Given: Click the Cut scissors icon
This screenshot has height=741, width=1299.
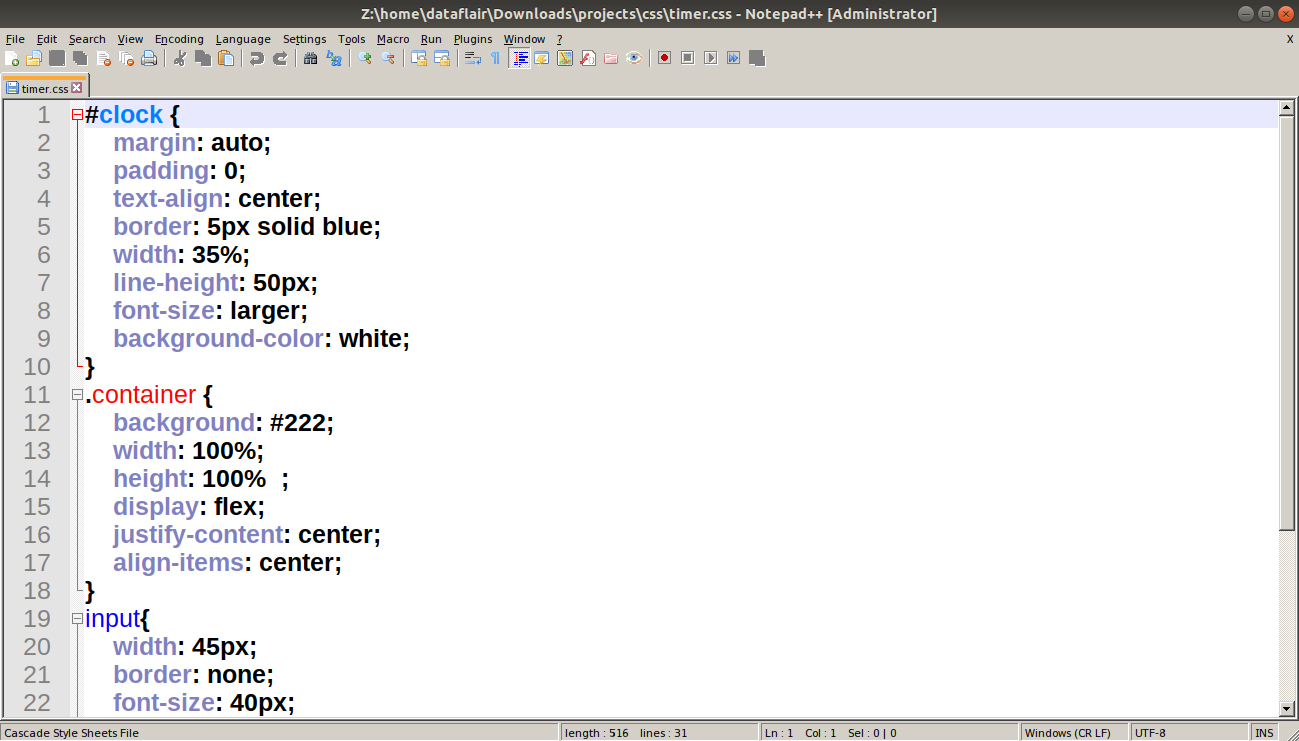Looking at the screenshot, I should click(180, 58).
